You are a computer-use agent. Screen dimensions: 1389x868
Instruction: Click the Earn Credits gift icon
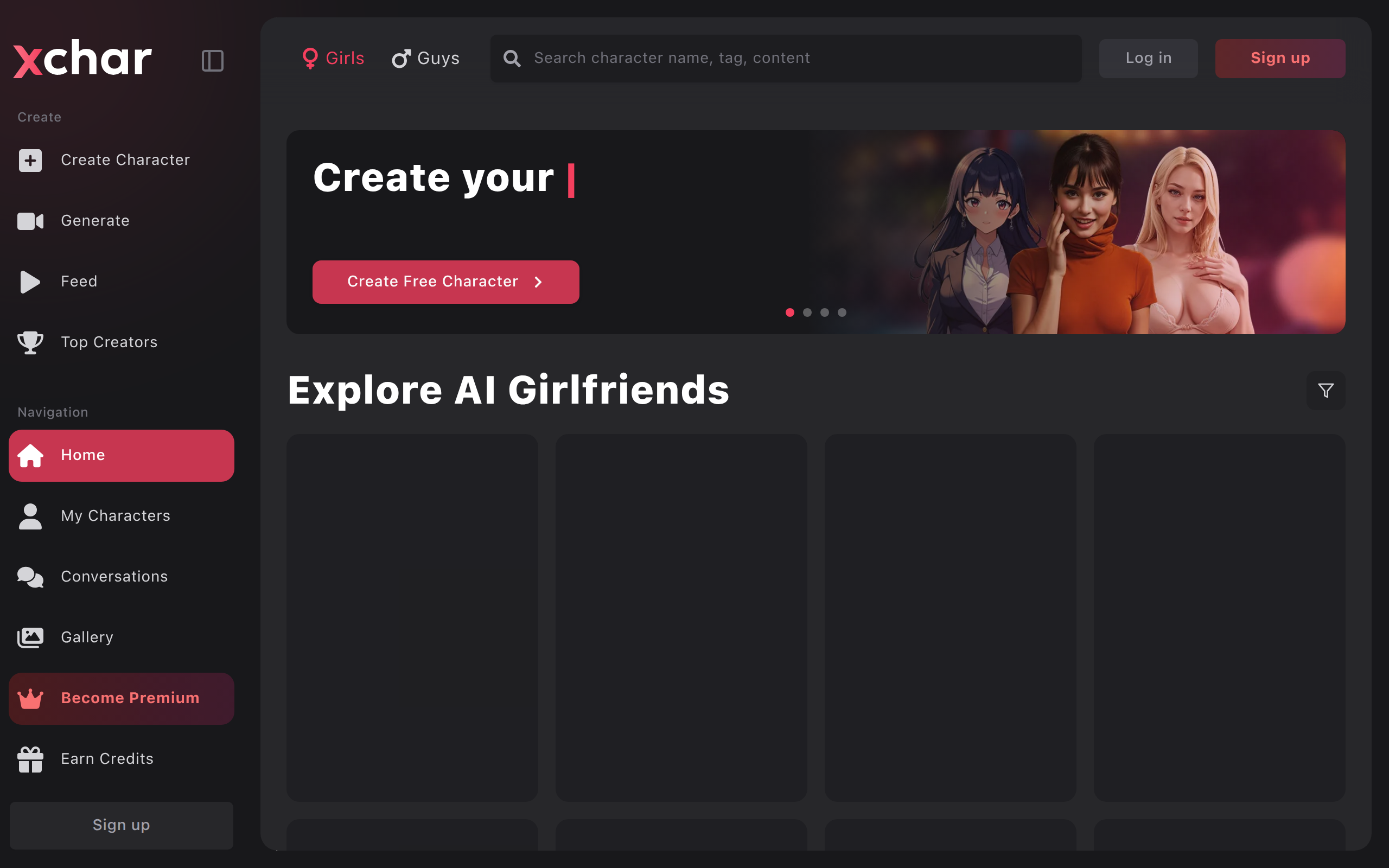point(30,759)
